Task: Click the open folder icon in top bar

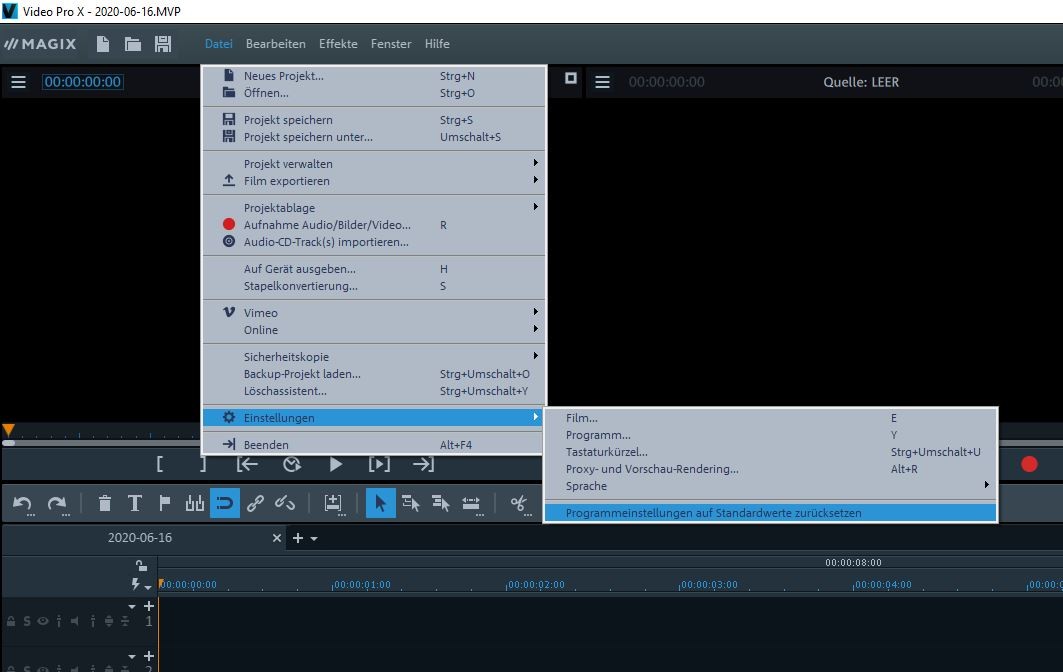Action: point(133,44)
